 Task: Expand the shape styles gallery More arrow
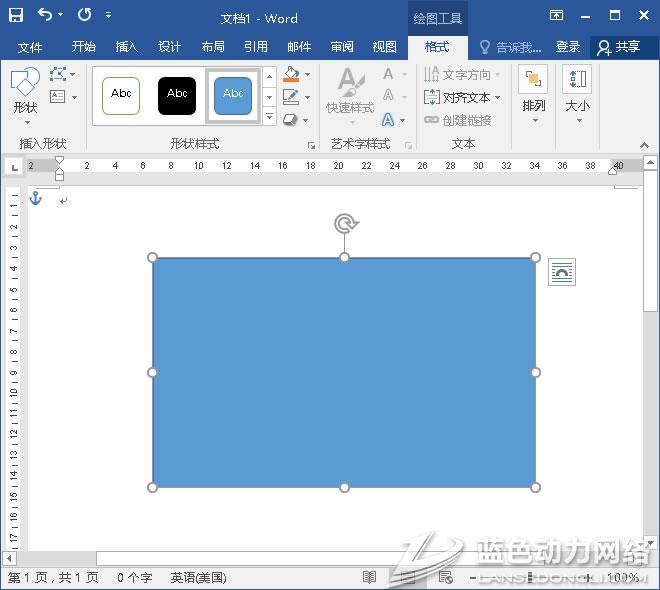[x=269, y=118]
